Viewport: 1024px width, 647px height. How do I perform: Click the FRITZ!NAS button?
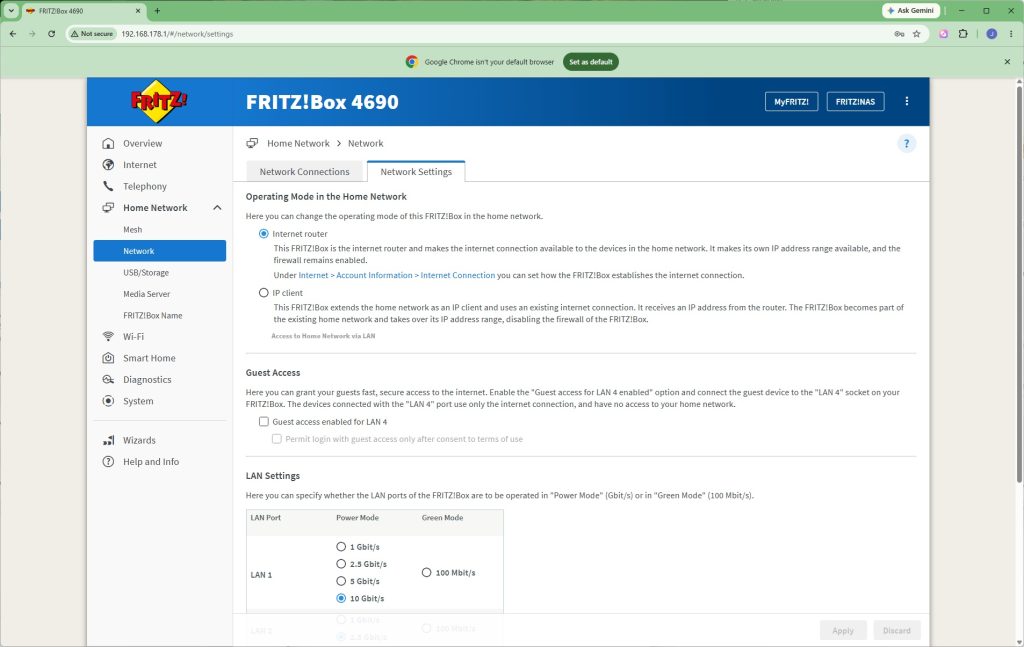pyautogui.click(x=856, y=102)
